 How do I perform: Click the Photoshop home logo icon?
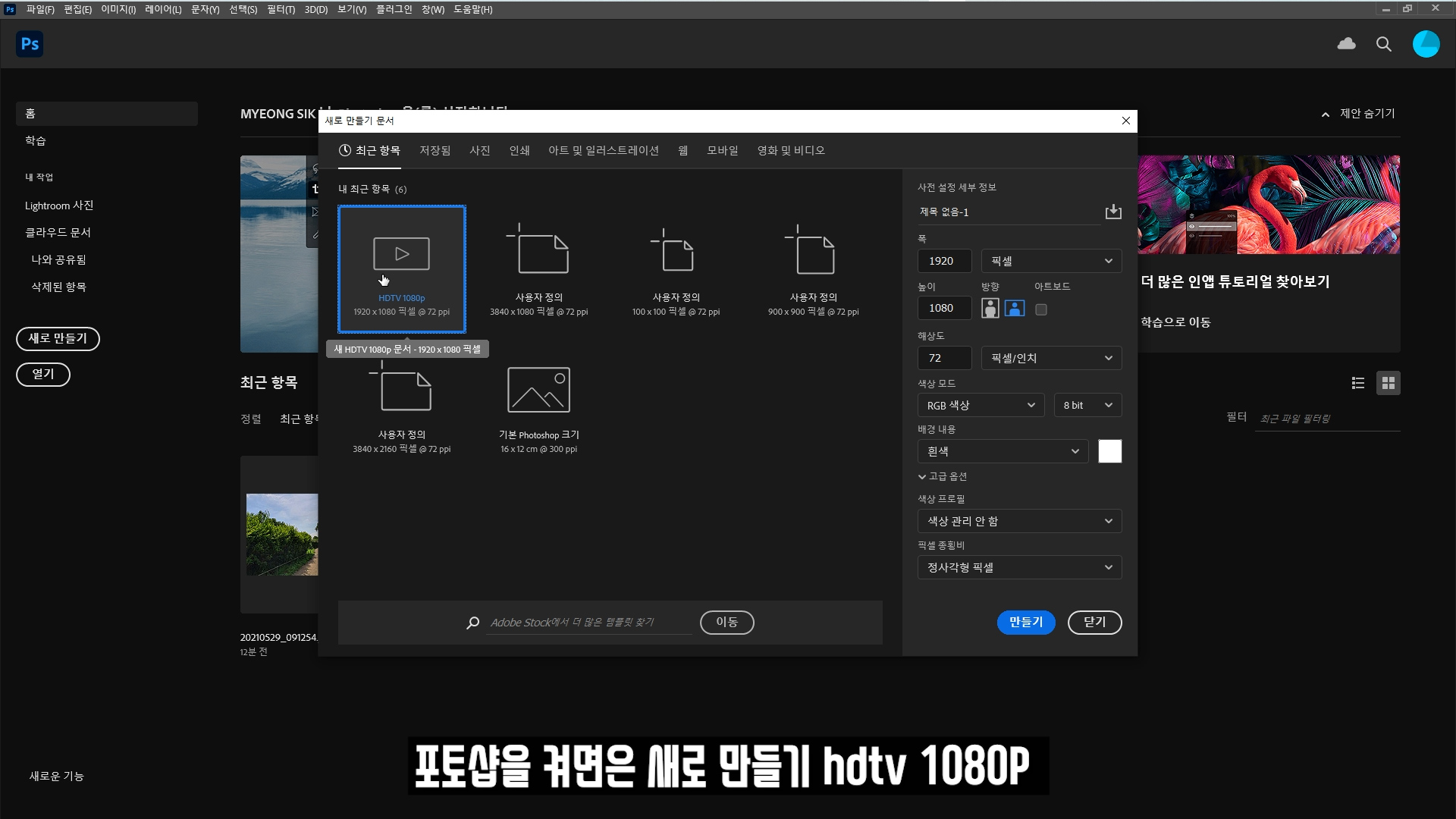(x=30, y=44)
